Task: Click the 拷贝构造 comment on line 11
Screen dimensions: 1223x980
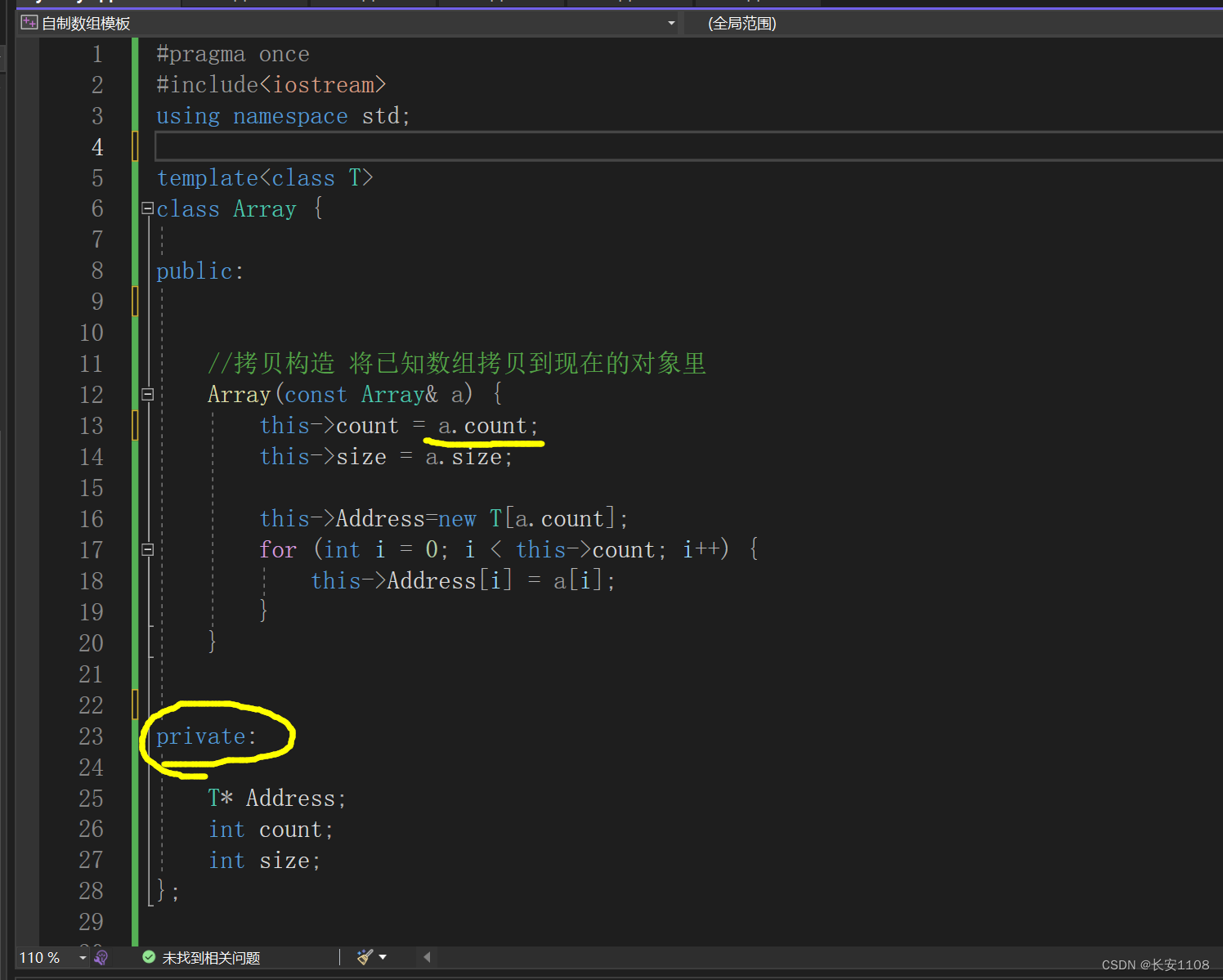Action: (457, 363)
